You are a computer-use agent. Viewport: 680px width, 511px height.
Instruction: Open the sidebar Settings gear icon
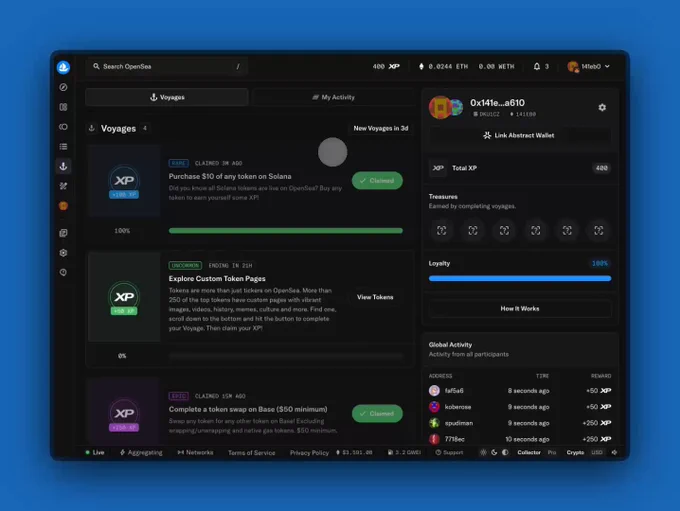point(63,252)
